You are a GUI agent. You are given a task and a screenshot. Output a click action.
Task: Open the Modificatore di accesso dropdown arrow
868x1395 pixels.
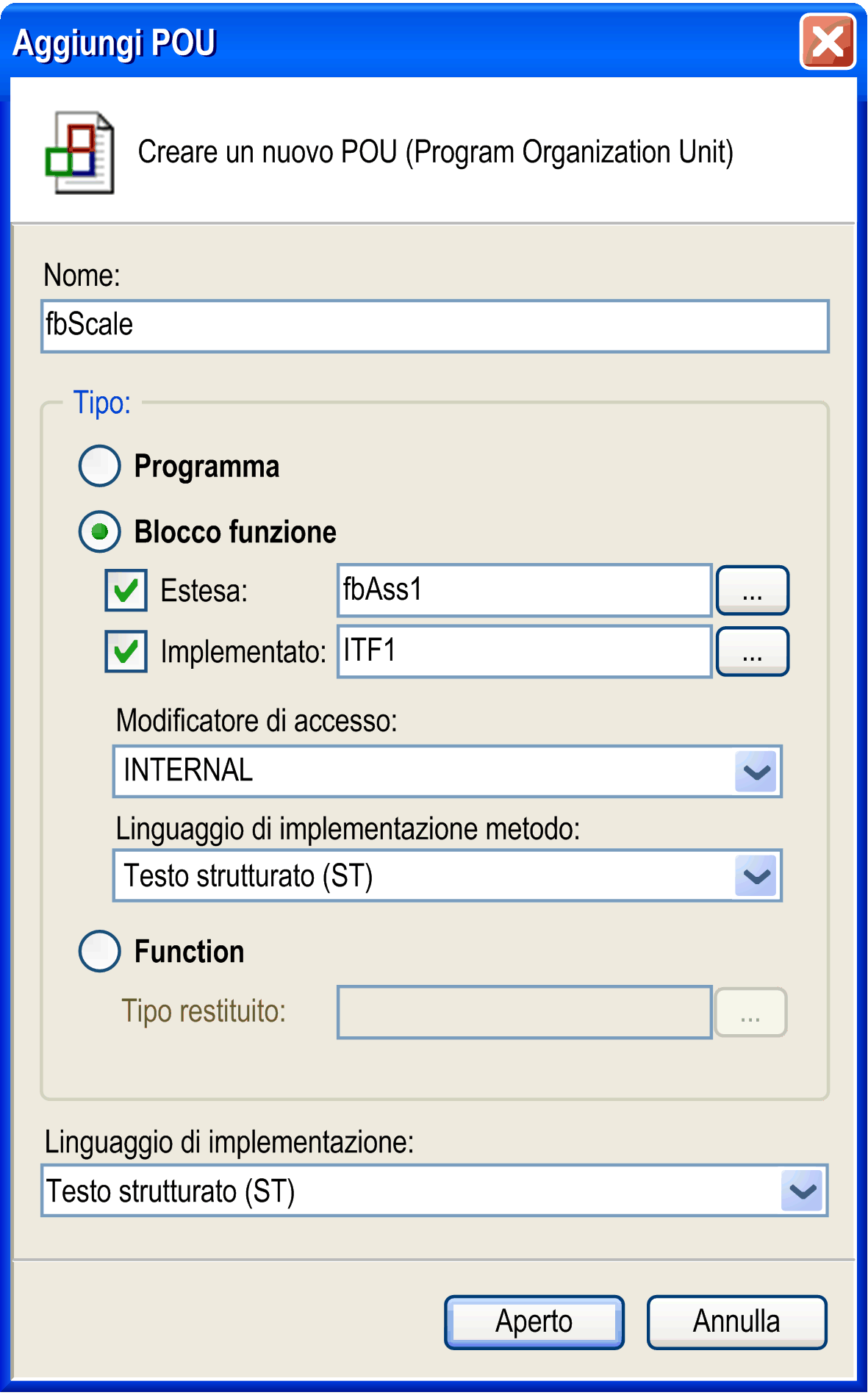(756, 771)
